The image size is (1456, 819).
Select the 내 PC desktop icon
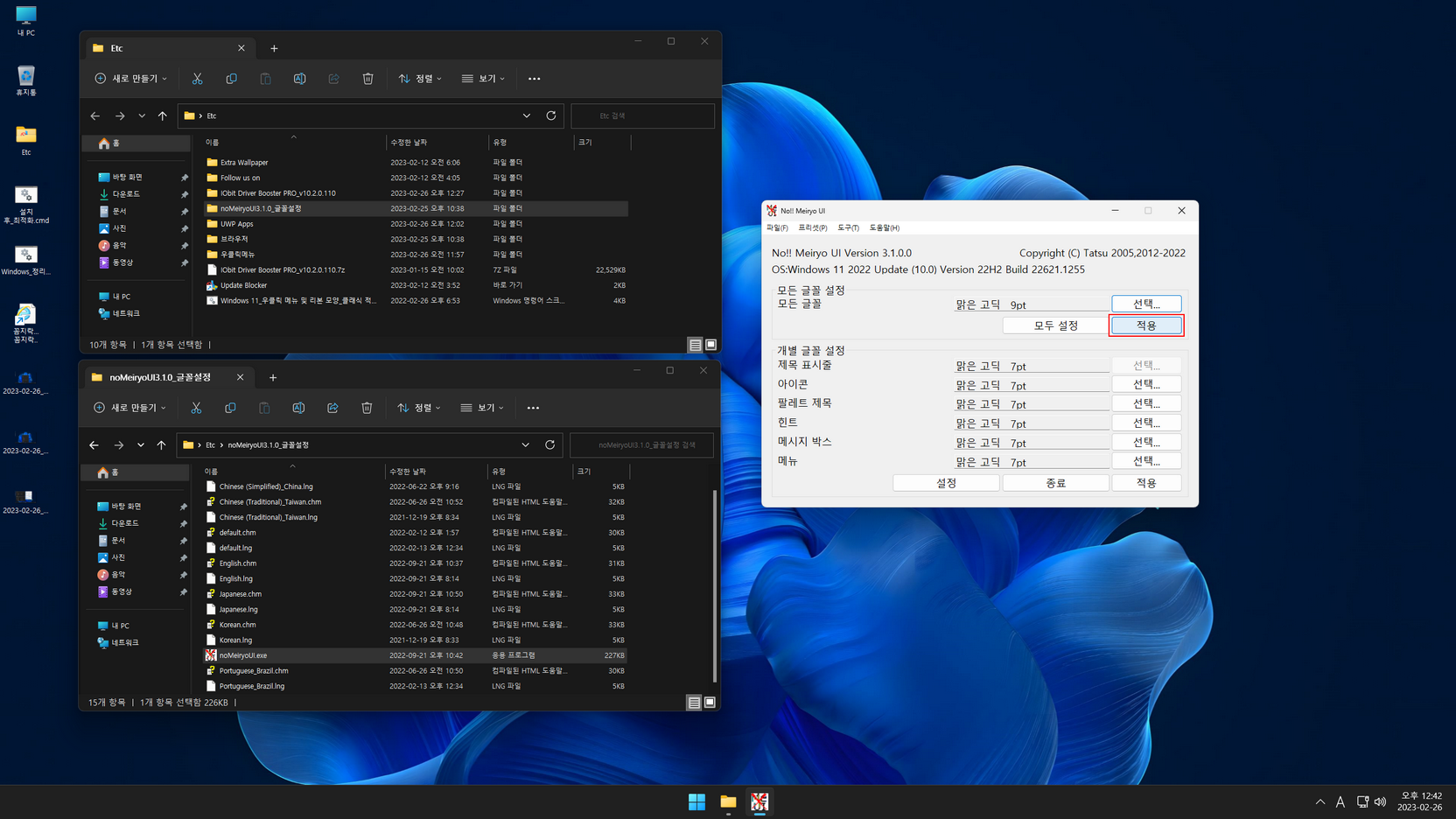(x=26, y=21)
